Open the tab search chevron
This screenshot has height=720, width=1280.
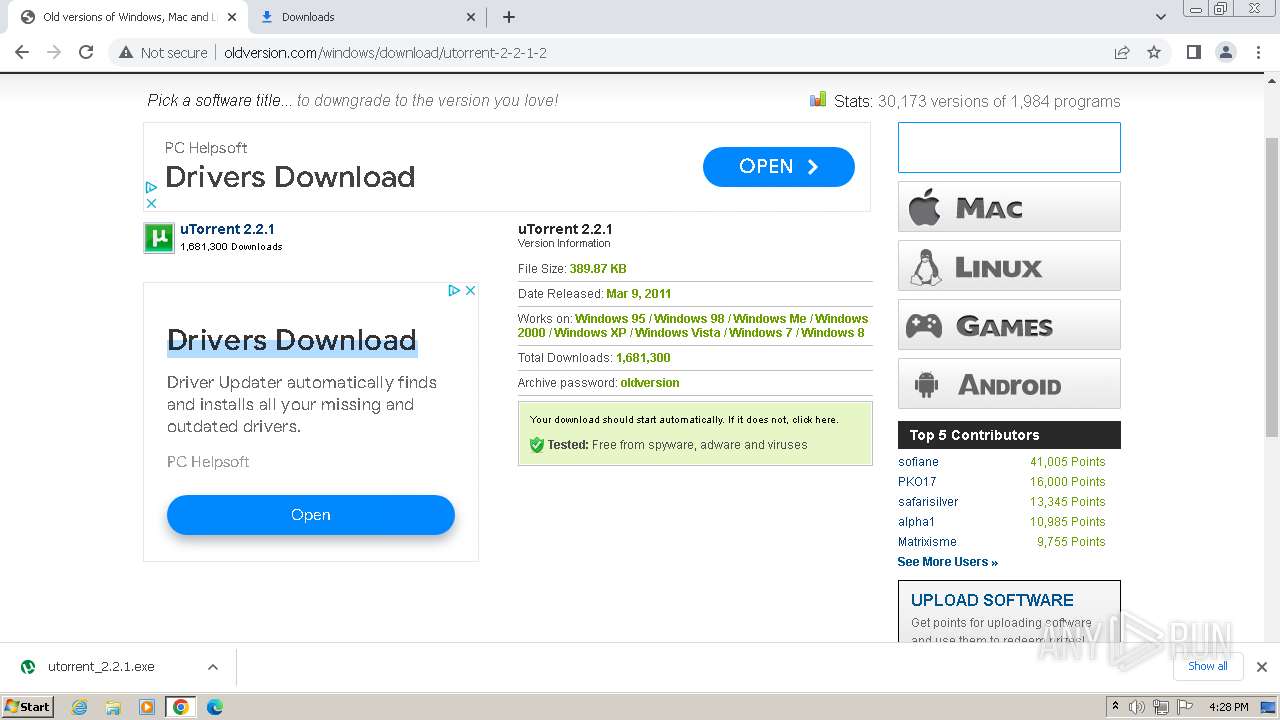click(x=1161, y=17)
